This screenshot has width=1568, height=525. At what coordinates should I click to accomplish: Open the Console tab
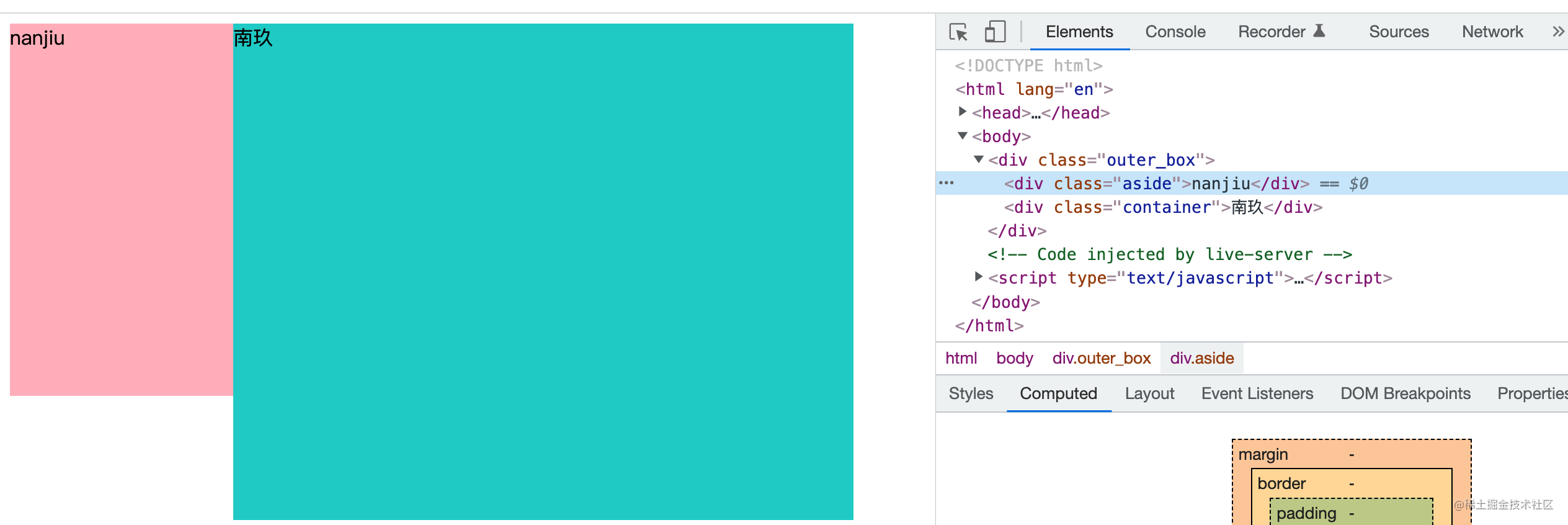pos(1175,32)
